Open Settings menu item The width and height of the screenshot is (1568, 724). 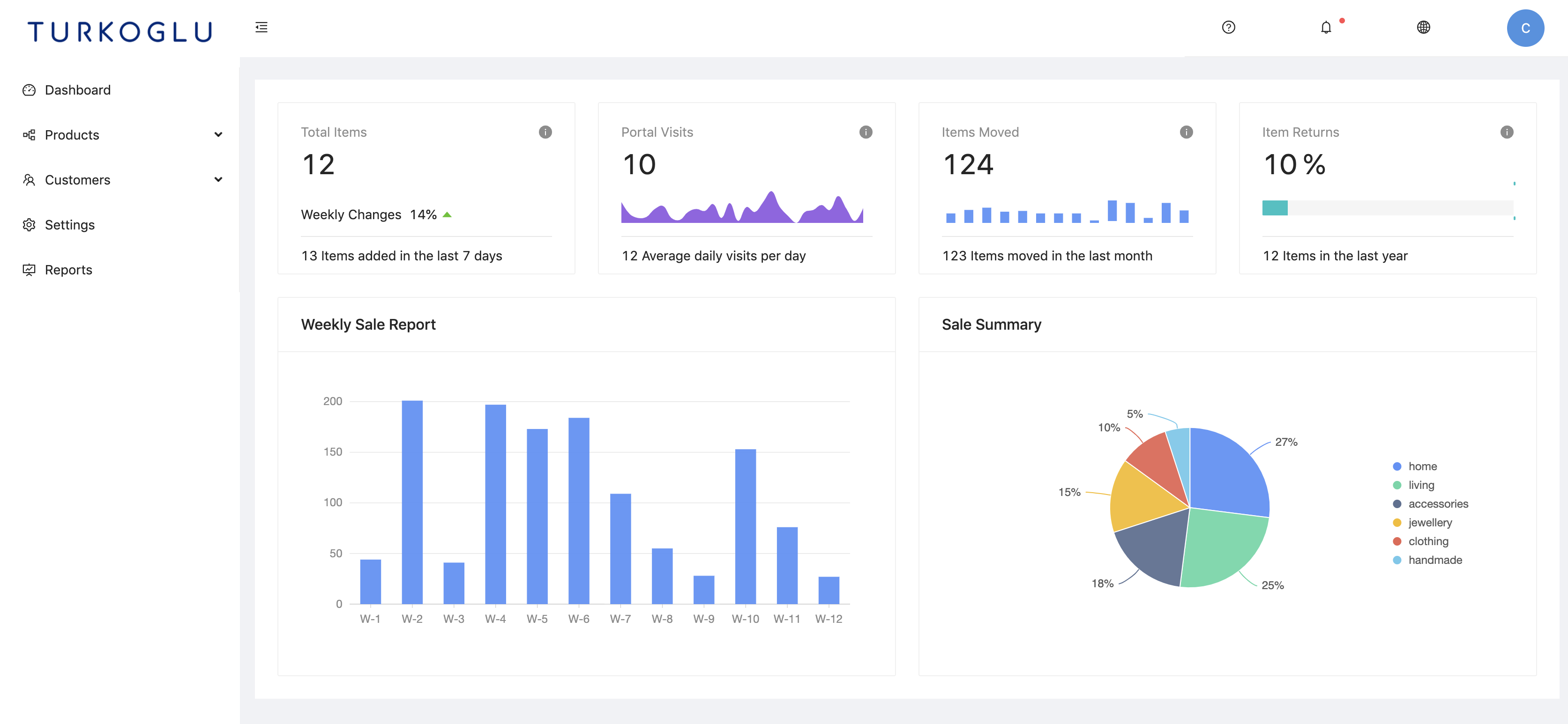point(69,225)
